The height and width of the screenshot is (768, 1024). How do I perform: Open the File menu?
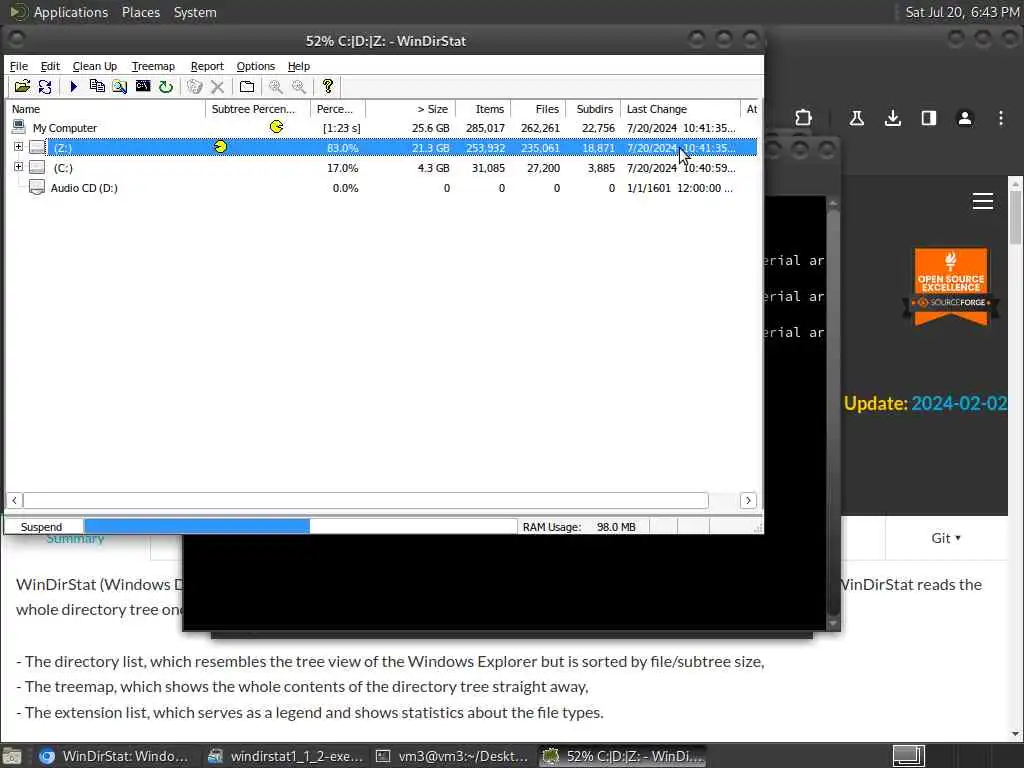click(18, 66)
